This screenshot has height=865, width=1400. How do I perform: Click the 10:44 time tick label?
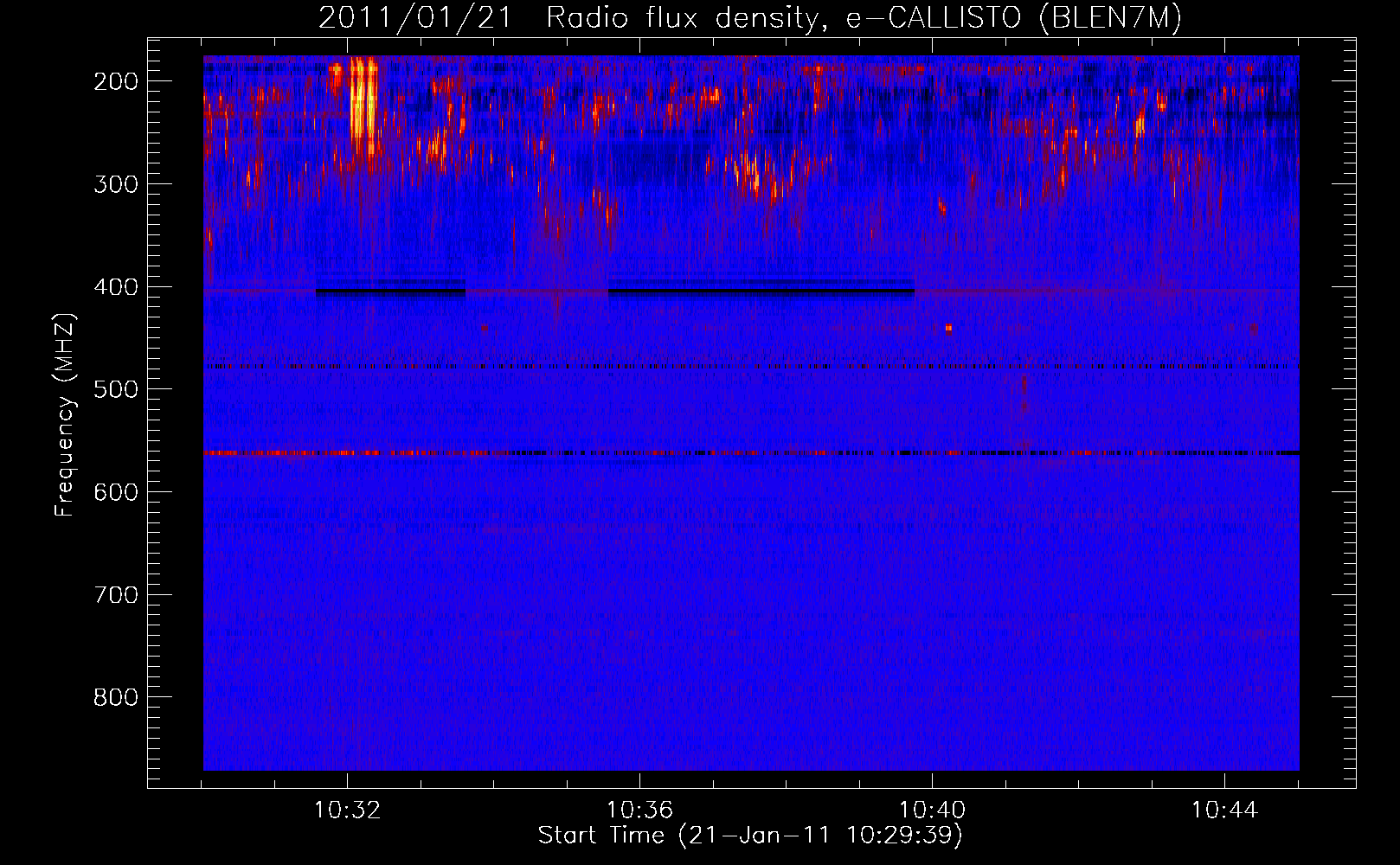[1224, 811]
